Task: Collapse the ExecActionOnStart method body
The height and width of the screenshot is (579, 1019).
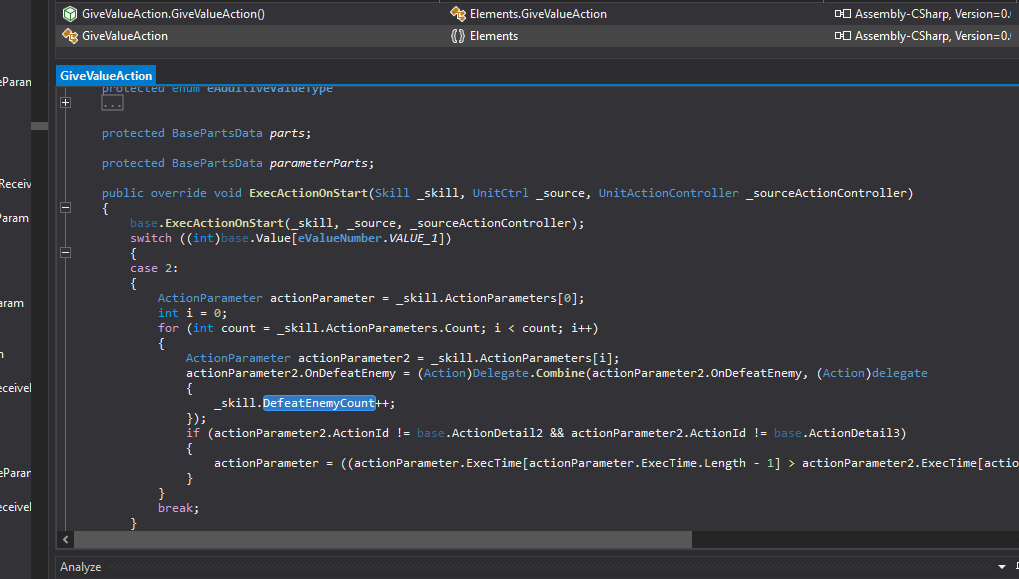Action: 66,207
